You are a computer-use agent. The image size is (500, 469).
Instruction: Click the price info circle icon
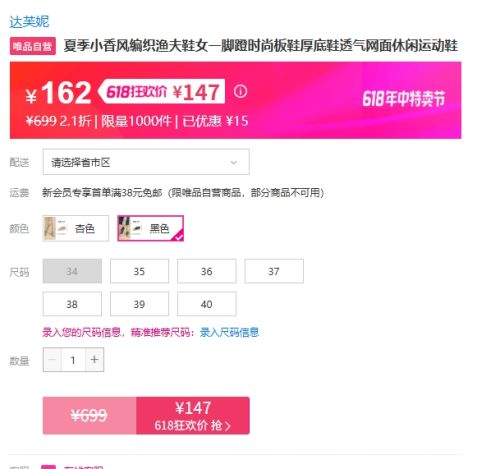[x=240, y=91]
